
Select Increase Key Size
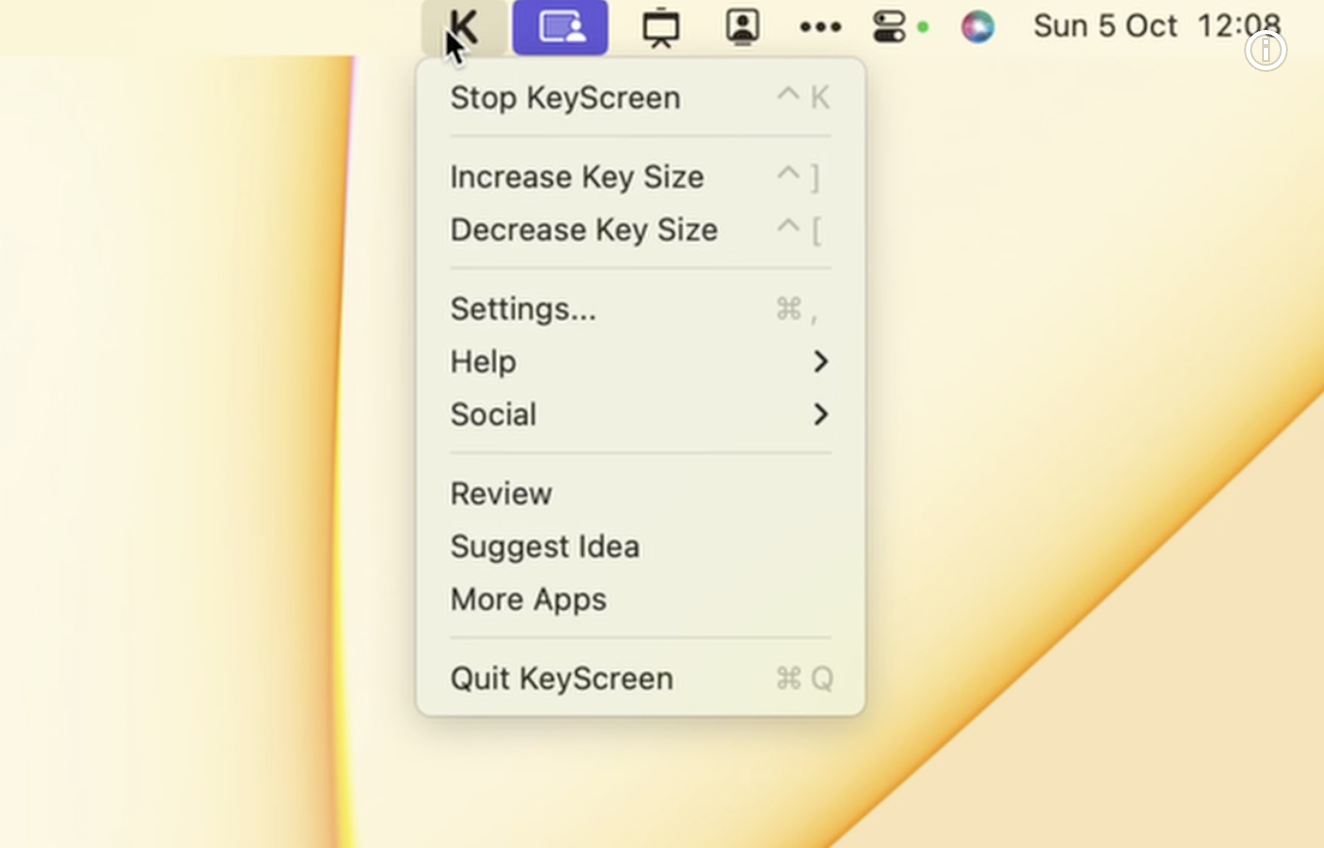point(577,176)
